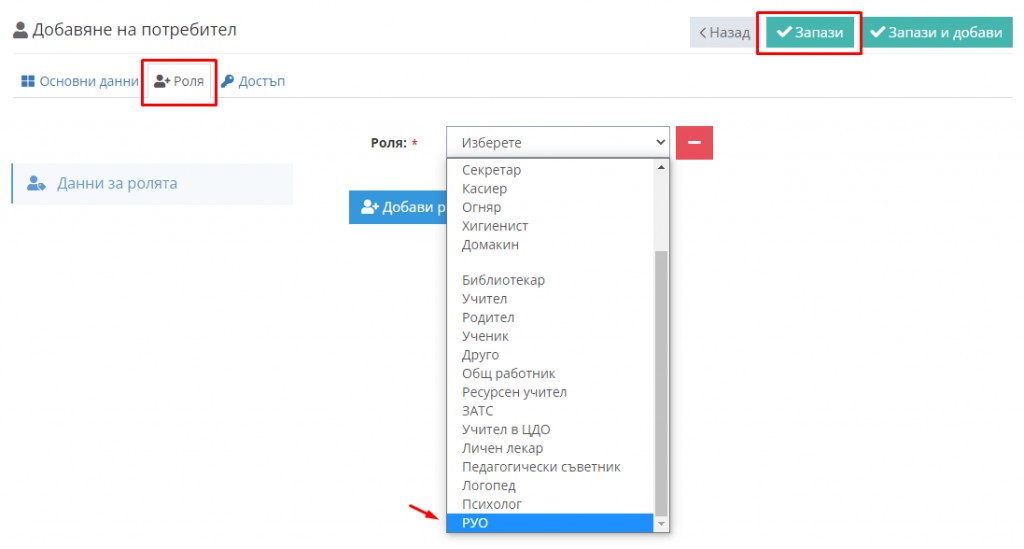Pick Педагогически съветник role option
1024x549 pixels.
[549, 467]
